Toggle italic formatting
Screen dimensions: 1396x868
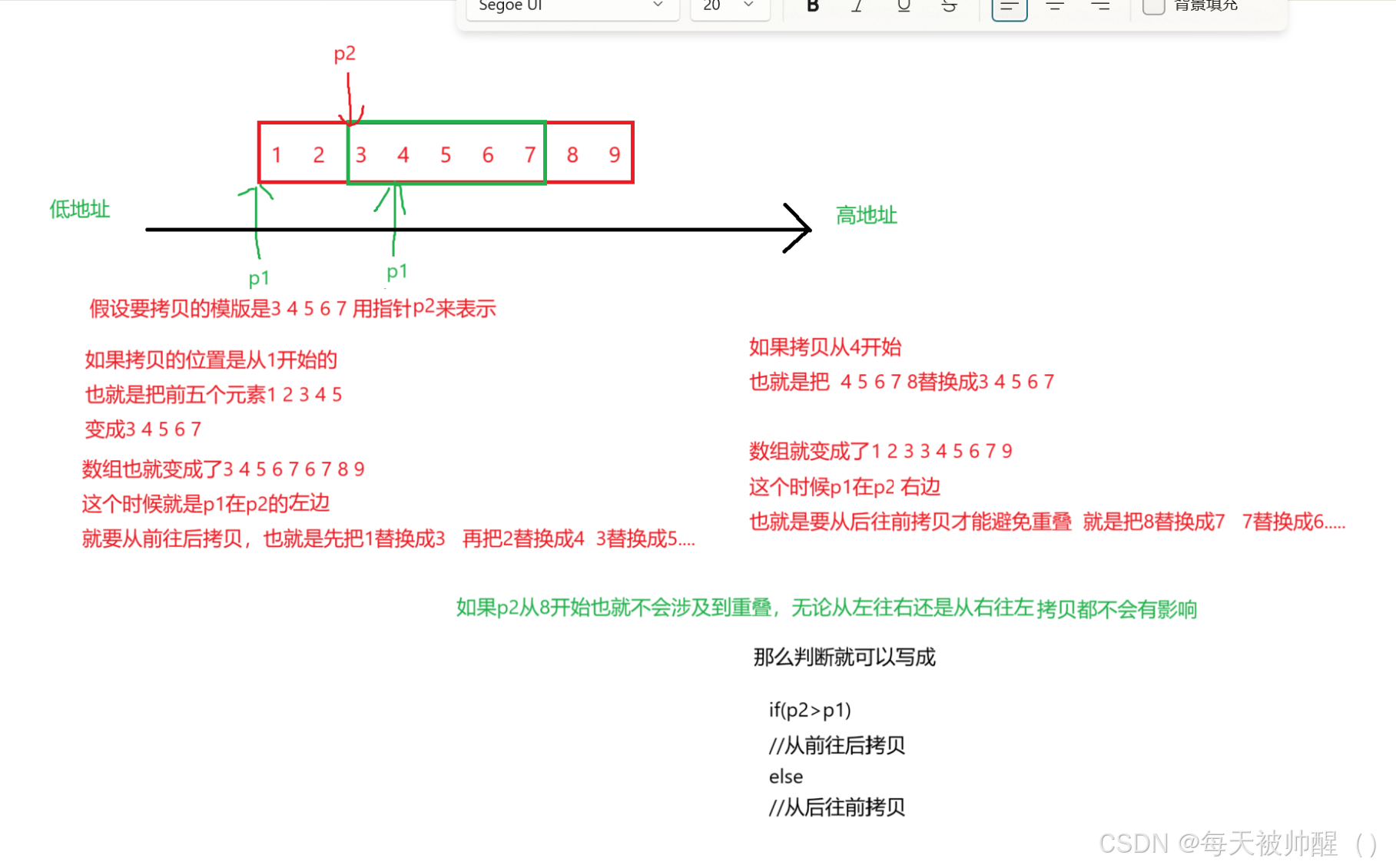point(857,6)
